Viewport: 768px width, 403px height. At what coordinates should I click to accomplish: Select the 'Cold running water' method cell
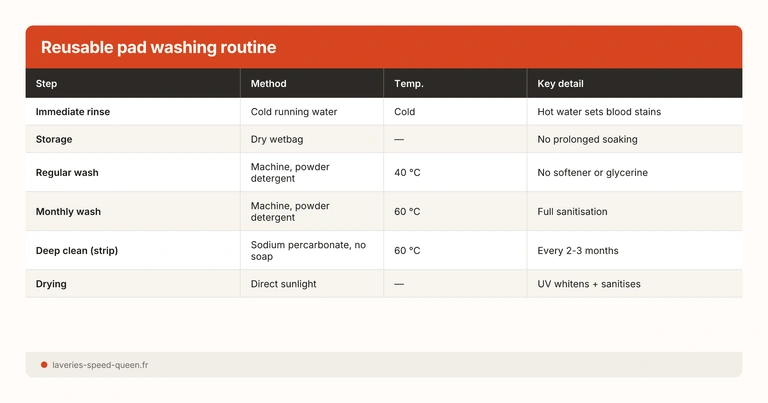(x=293, y=112)
